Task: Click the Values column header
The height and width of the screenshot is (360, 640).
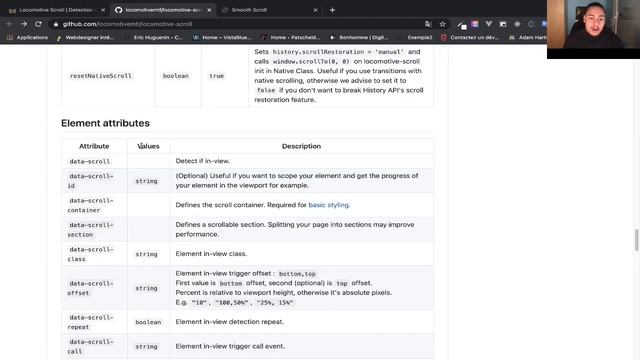Action: pos(149,146)
